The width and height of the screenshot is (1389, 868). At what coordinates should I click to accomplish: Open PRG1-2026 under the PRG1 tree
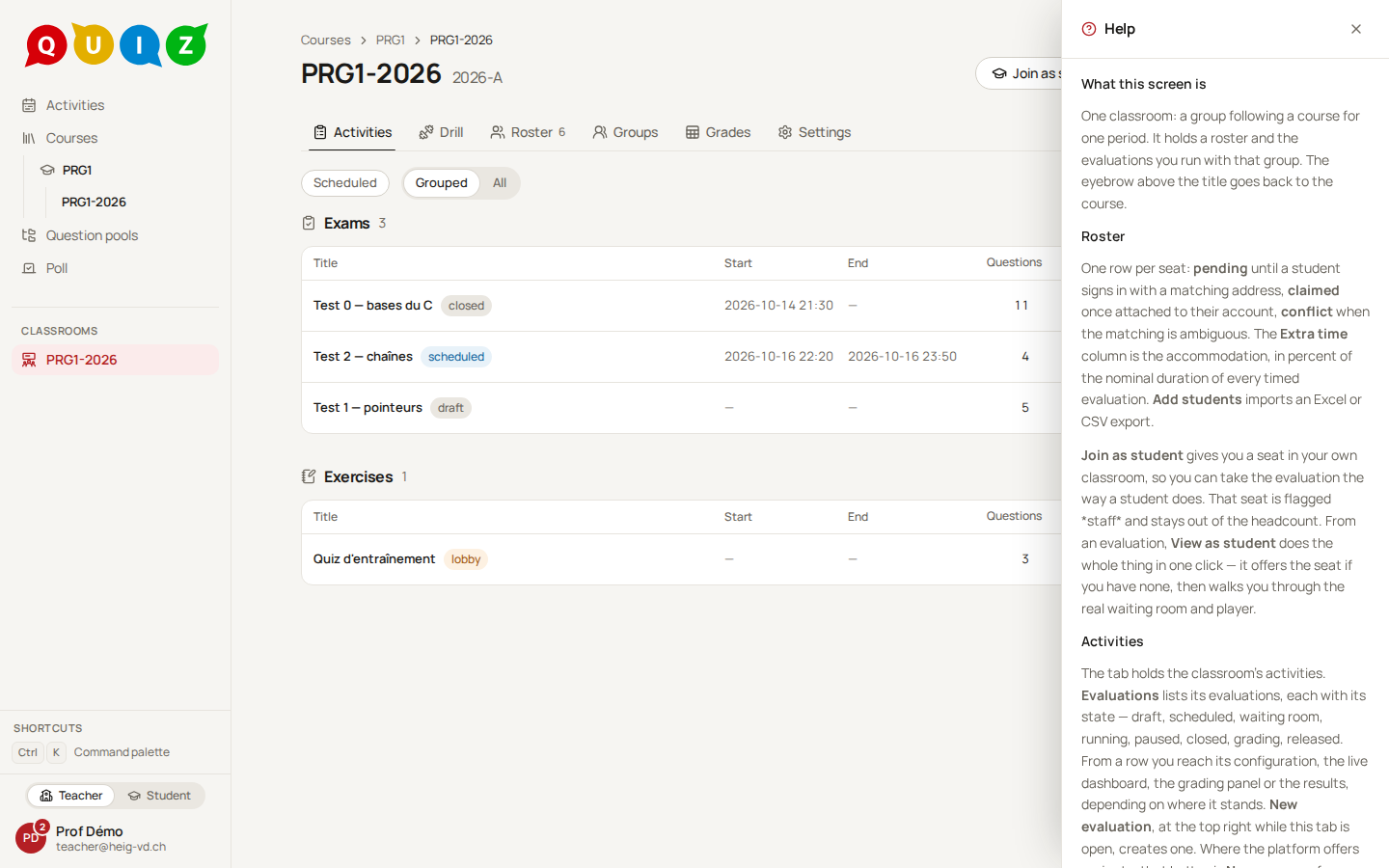click(94, 202)
